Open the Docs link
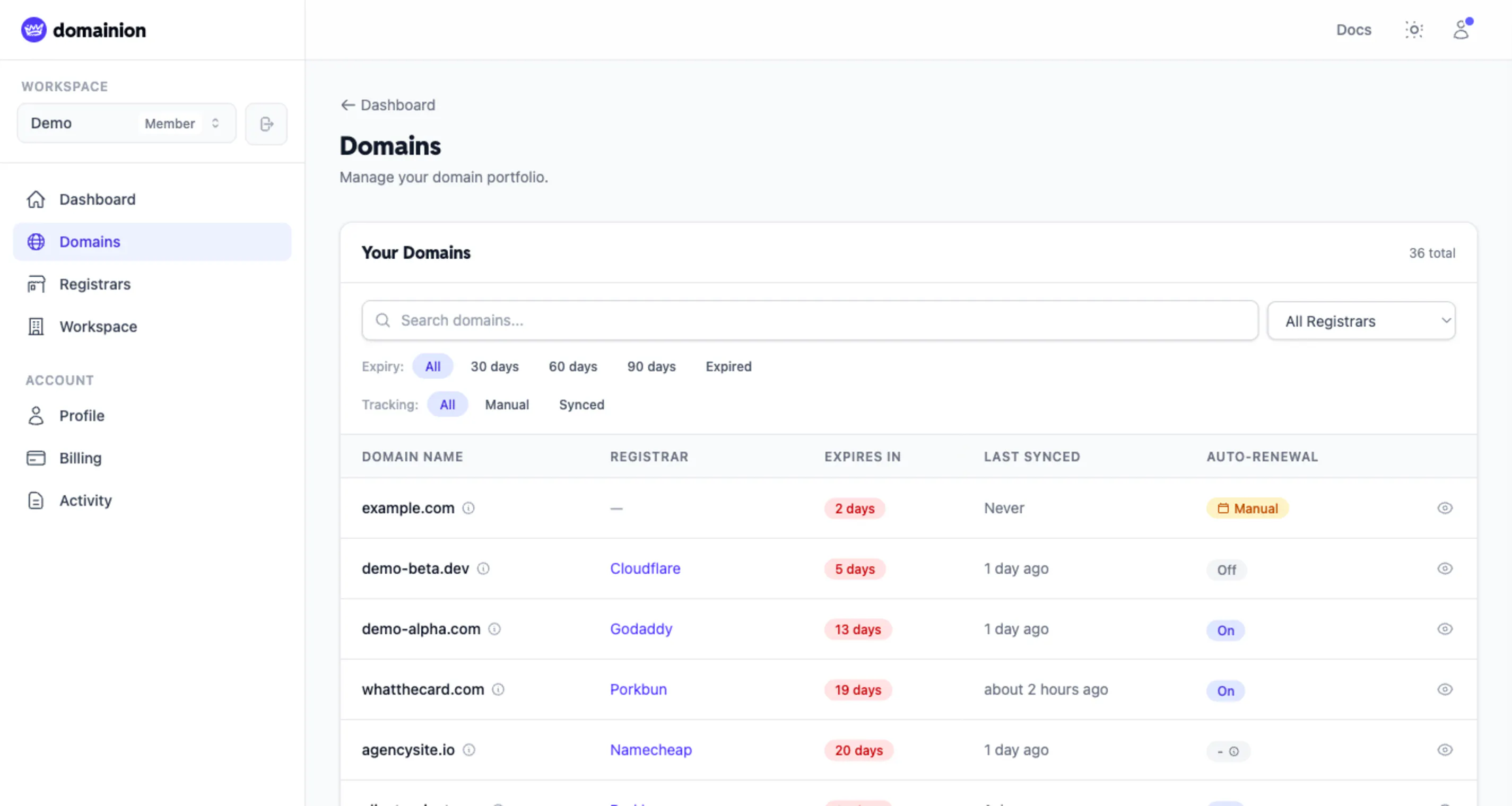 pos(1353,29)
